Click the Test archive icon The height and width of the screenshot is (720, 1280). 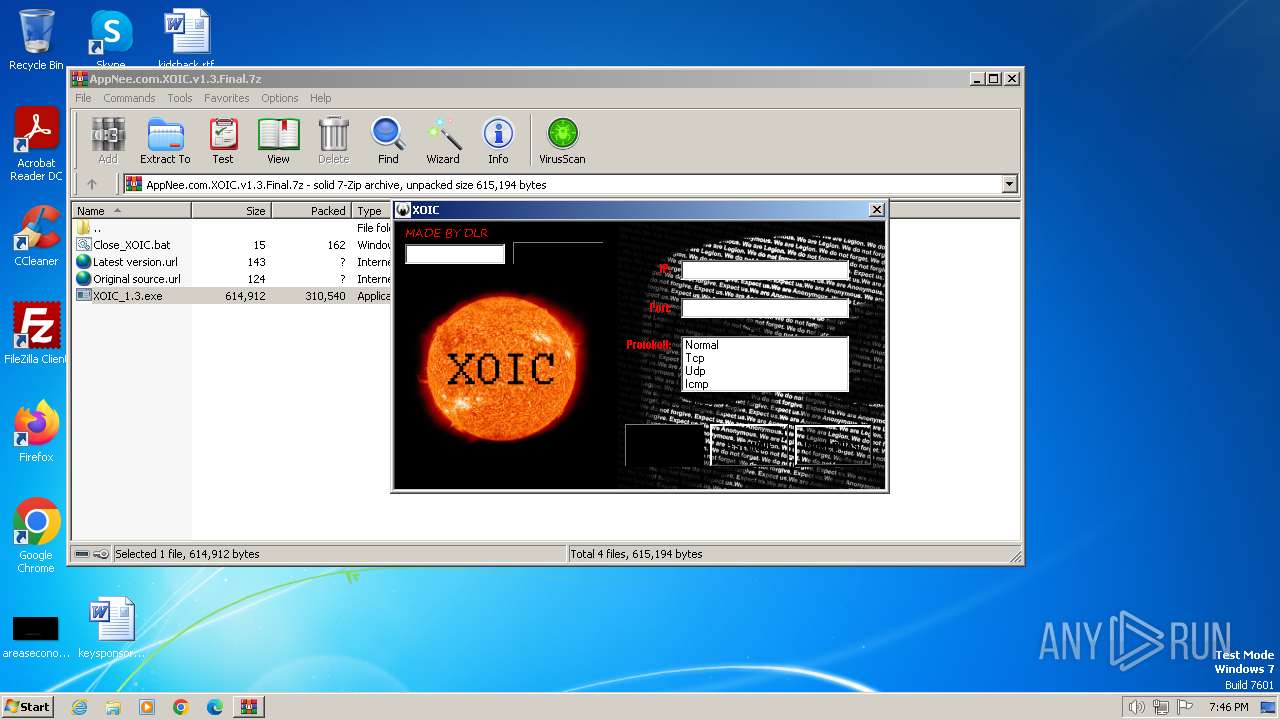pyautogui.click(x=223, y=140)
